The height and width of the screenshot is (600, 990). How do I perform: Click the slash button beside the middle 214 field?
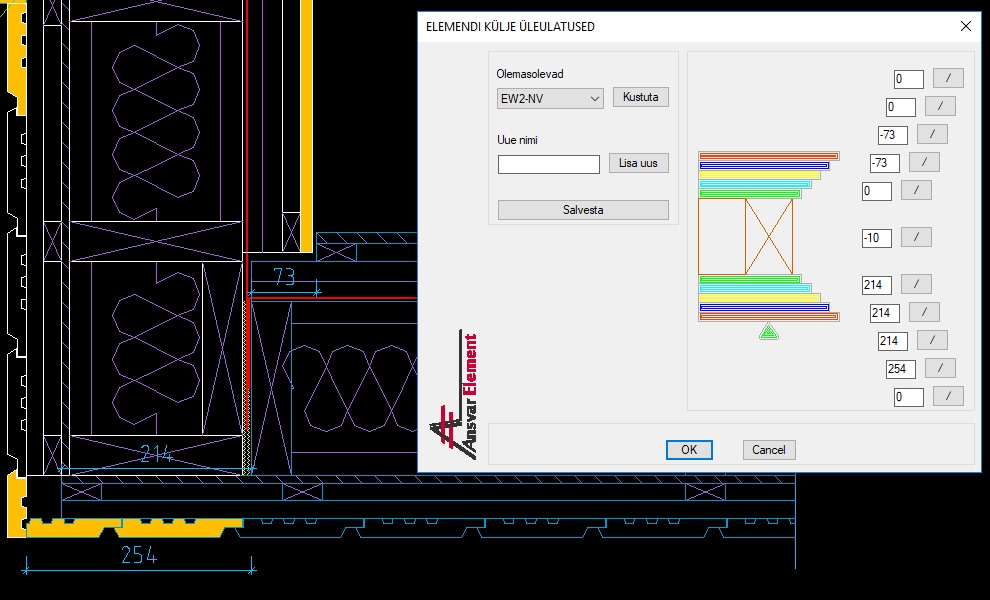(x=924, y=311)
